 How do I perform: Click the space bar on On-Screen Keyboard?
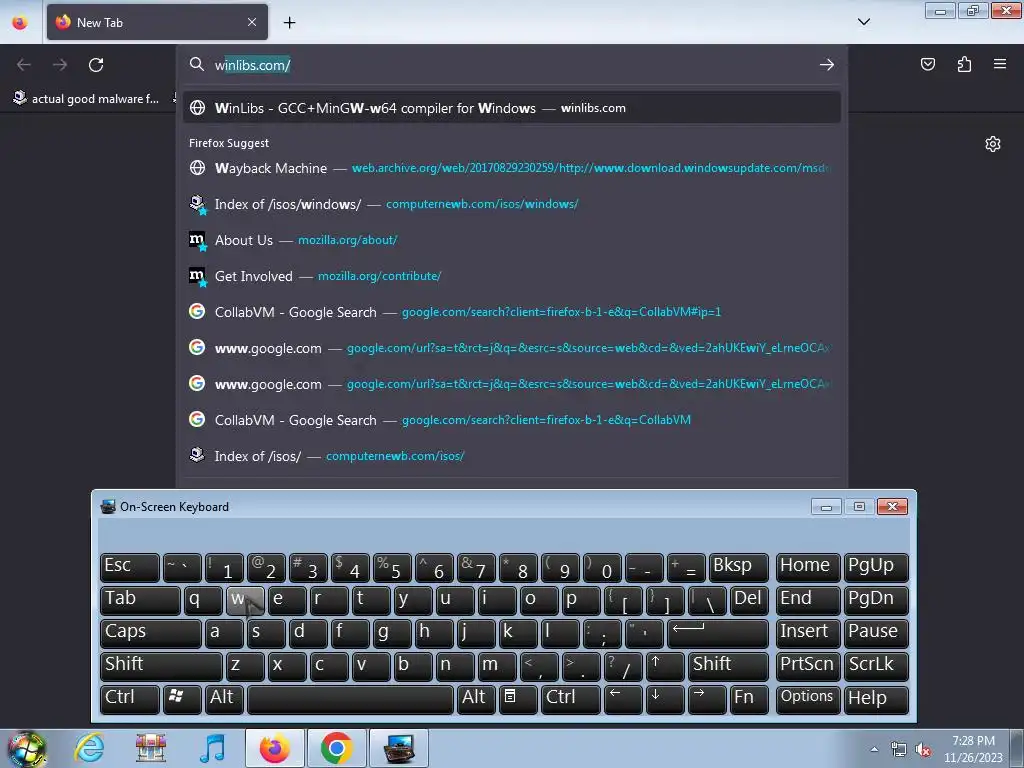[350, 698]
